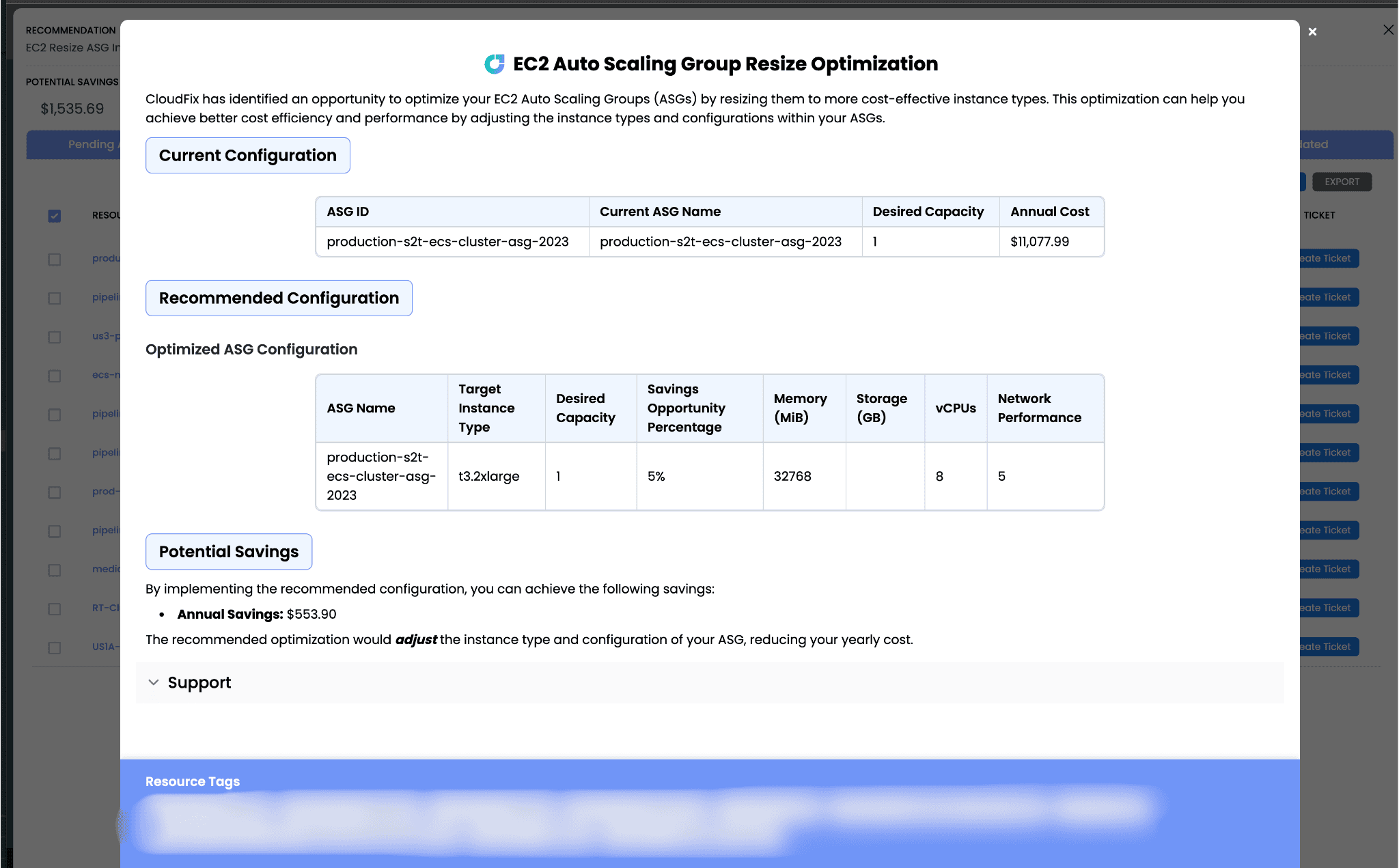Viewport: 1399px width, 868px height.
Task: Close the EC2 resize optimization modal
Action: pos(1312,32)
